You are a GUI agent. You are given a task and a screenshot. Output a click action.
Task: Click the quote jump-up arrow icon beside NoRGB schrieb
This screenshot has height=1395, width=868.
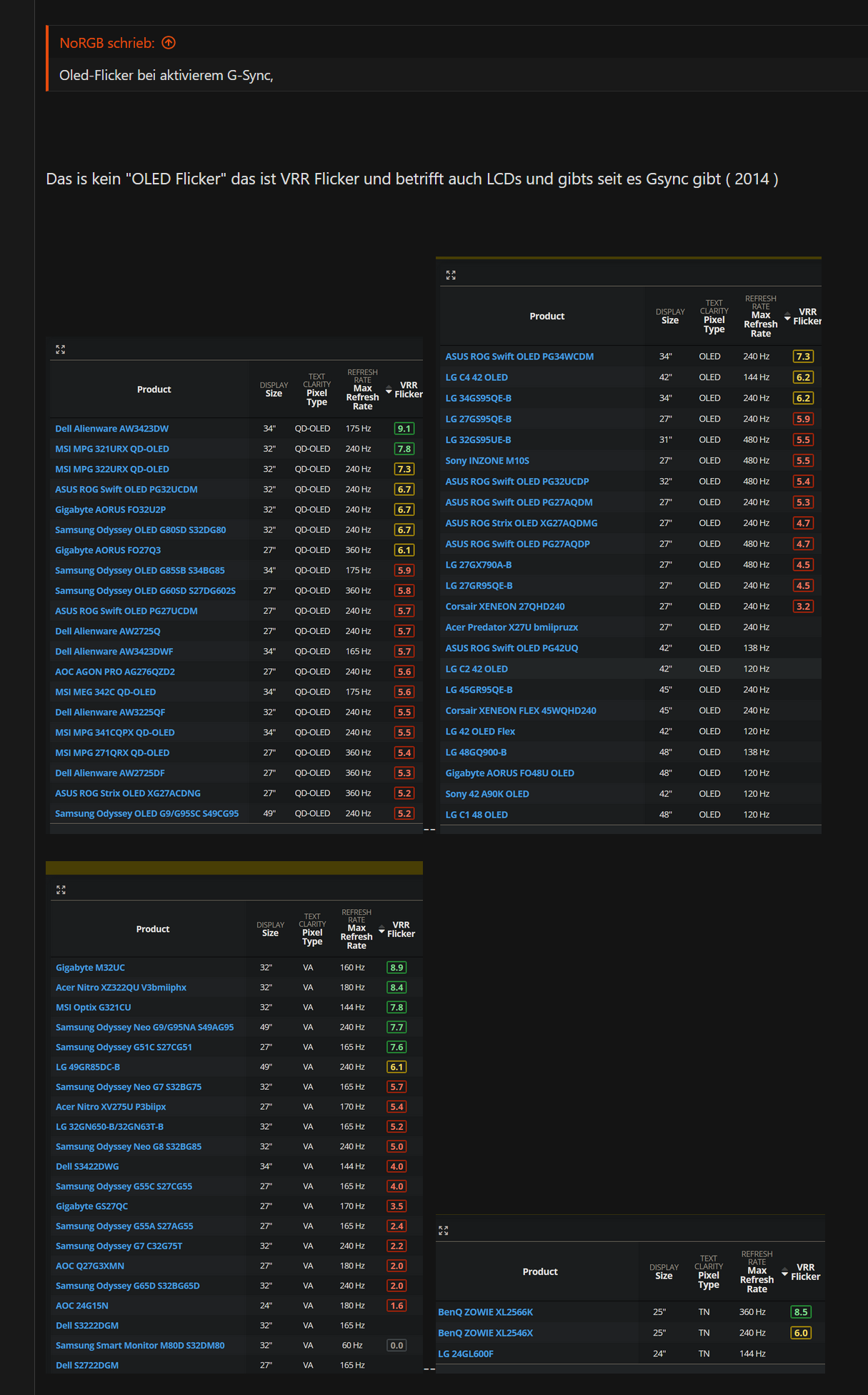point(169,43)
